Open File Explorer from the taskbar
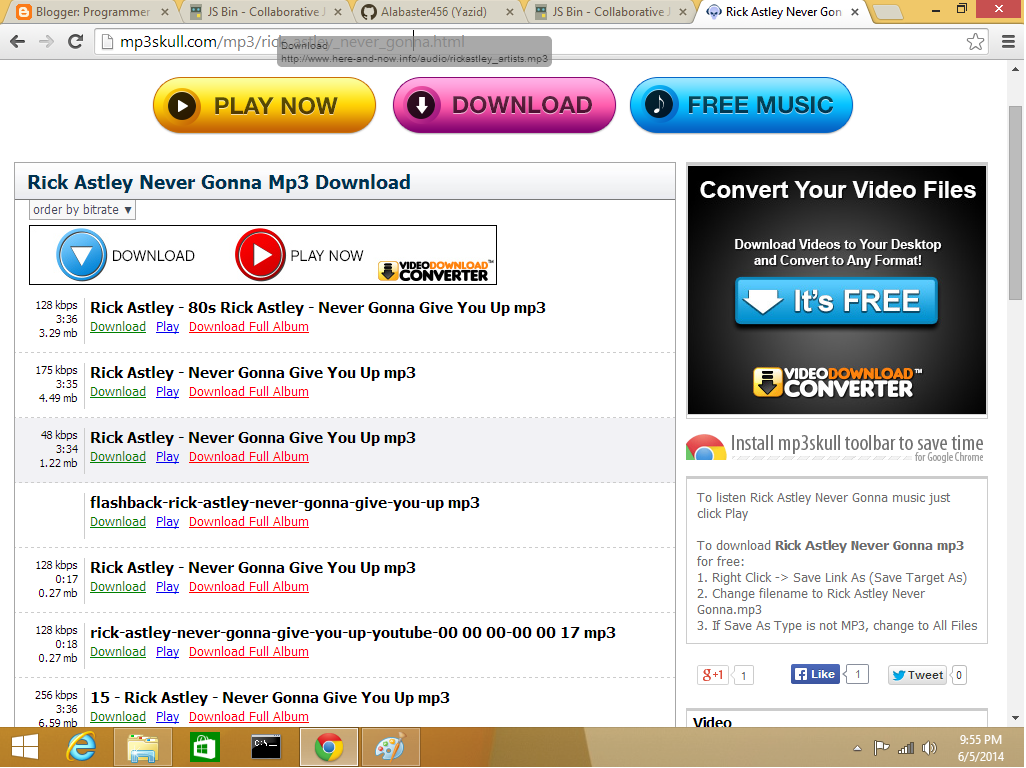 pyautogui.click(x=142, y=747)
